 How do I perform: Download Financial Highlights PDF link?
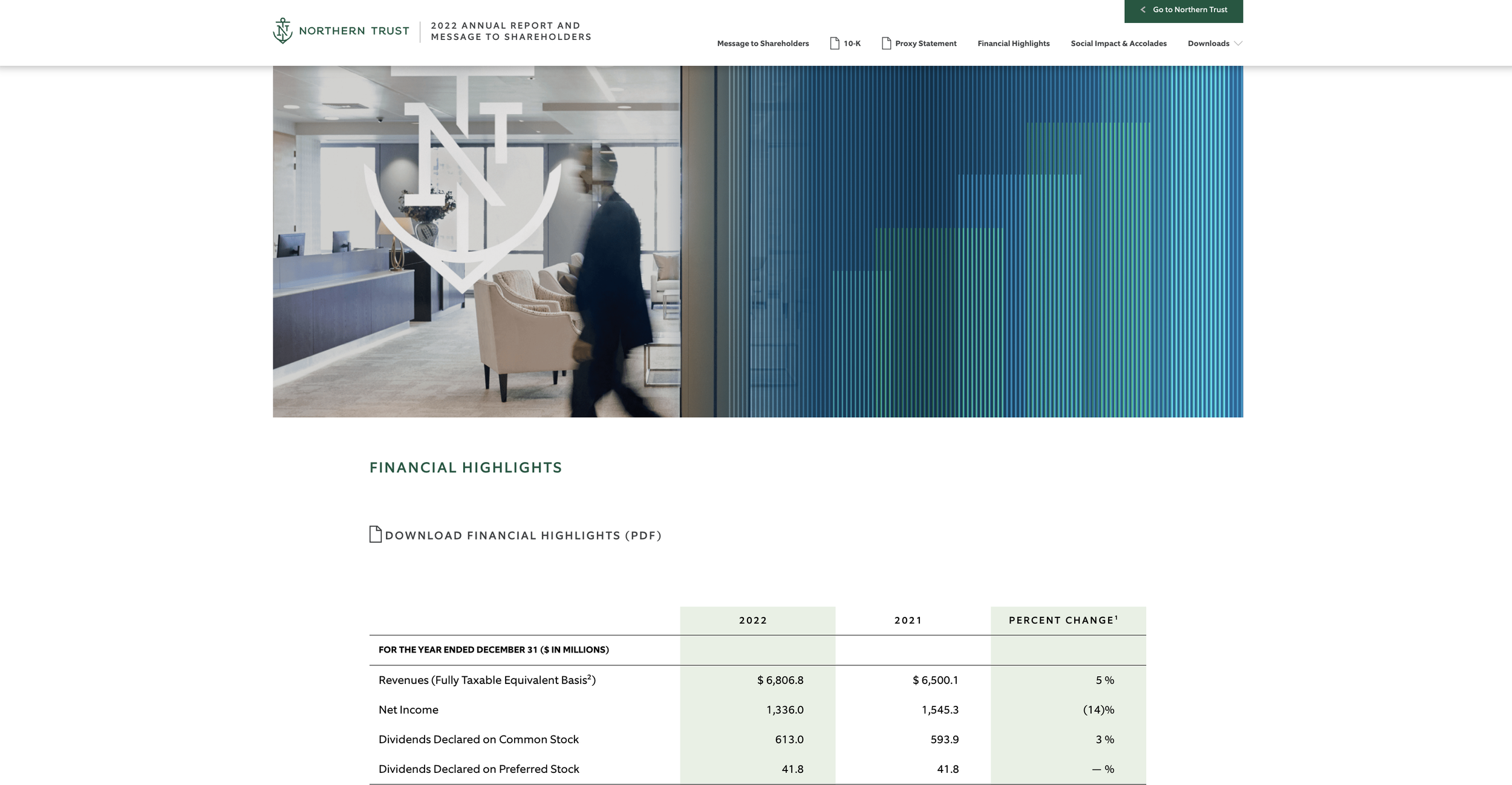523,536
